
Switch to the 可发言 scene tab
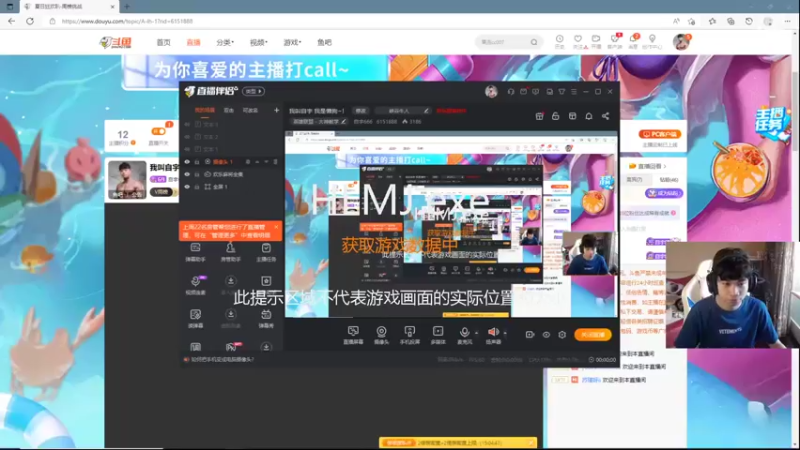click(250, 110)
